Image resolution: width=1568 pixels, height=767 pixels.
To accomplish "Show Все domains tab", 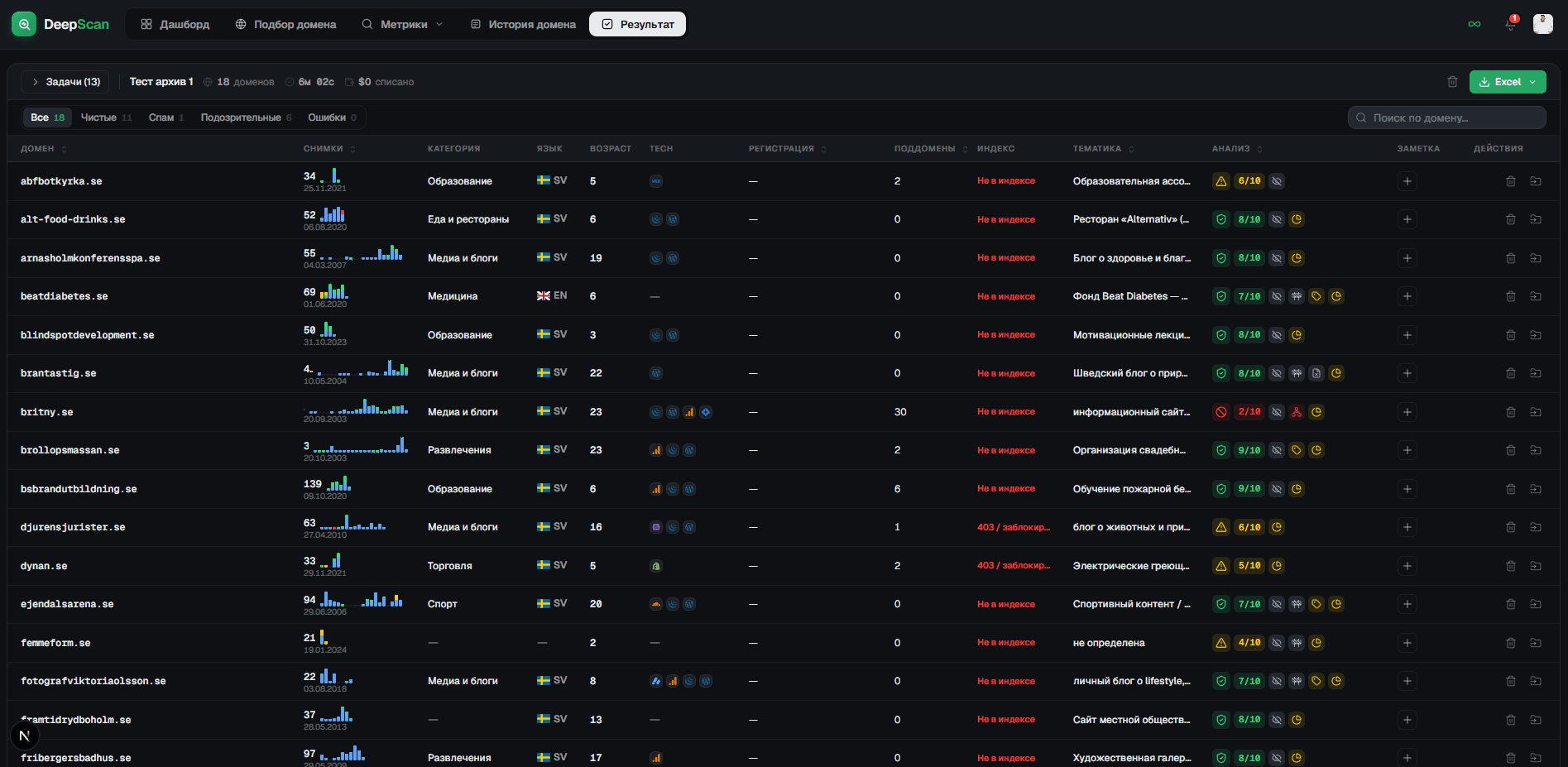I will click(47, 117).
